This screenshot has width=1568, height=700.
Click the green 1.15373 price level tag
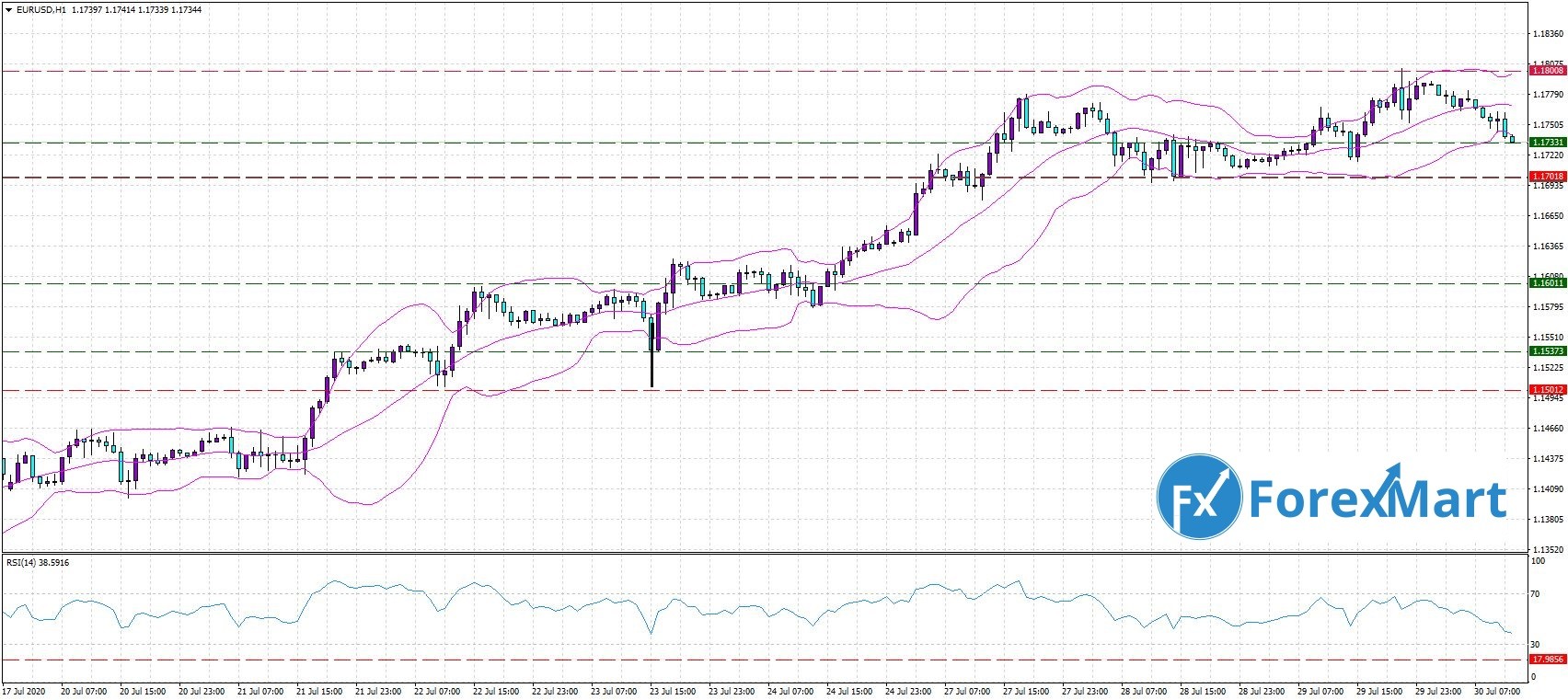tap(1546, 351)
